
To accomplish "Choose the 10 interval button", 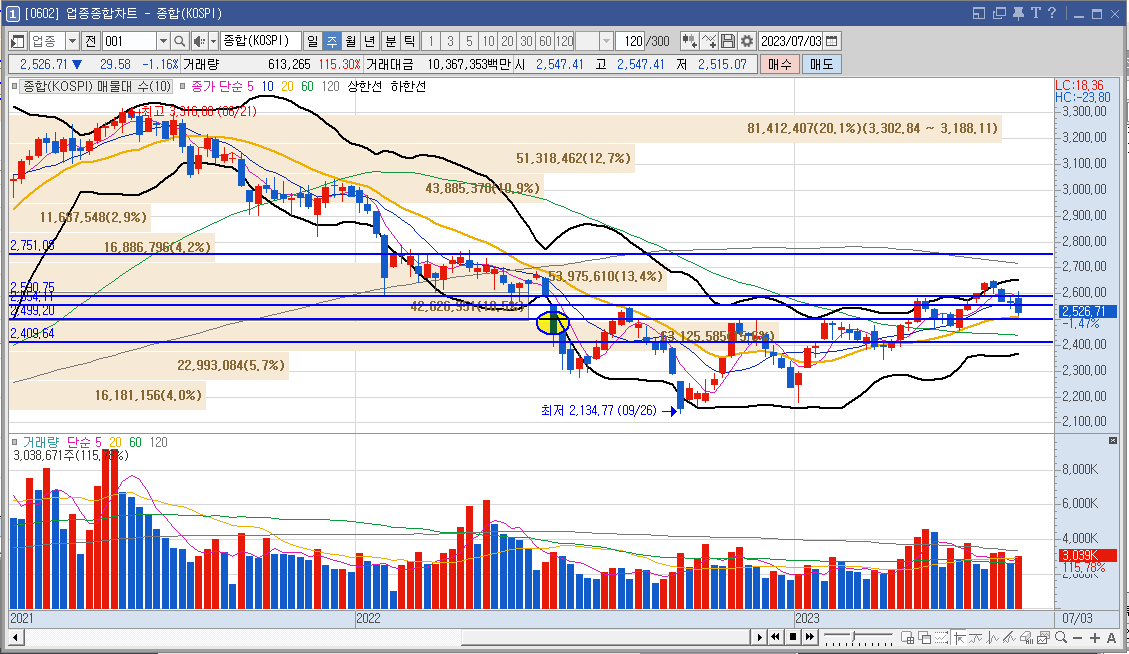I will point(488,41).
